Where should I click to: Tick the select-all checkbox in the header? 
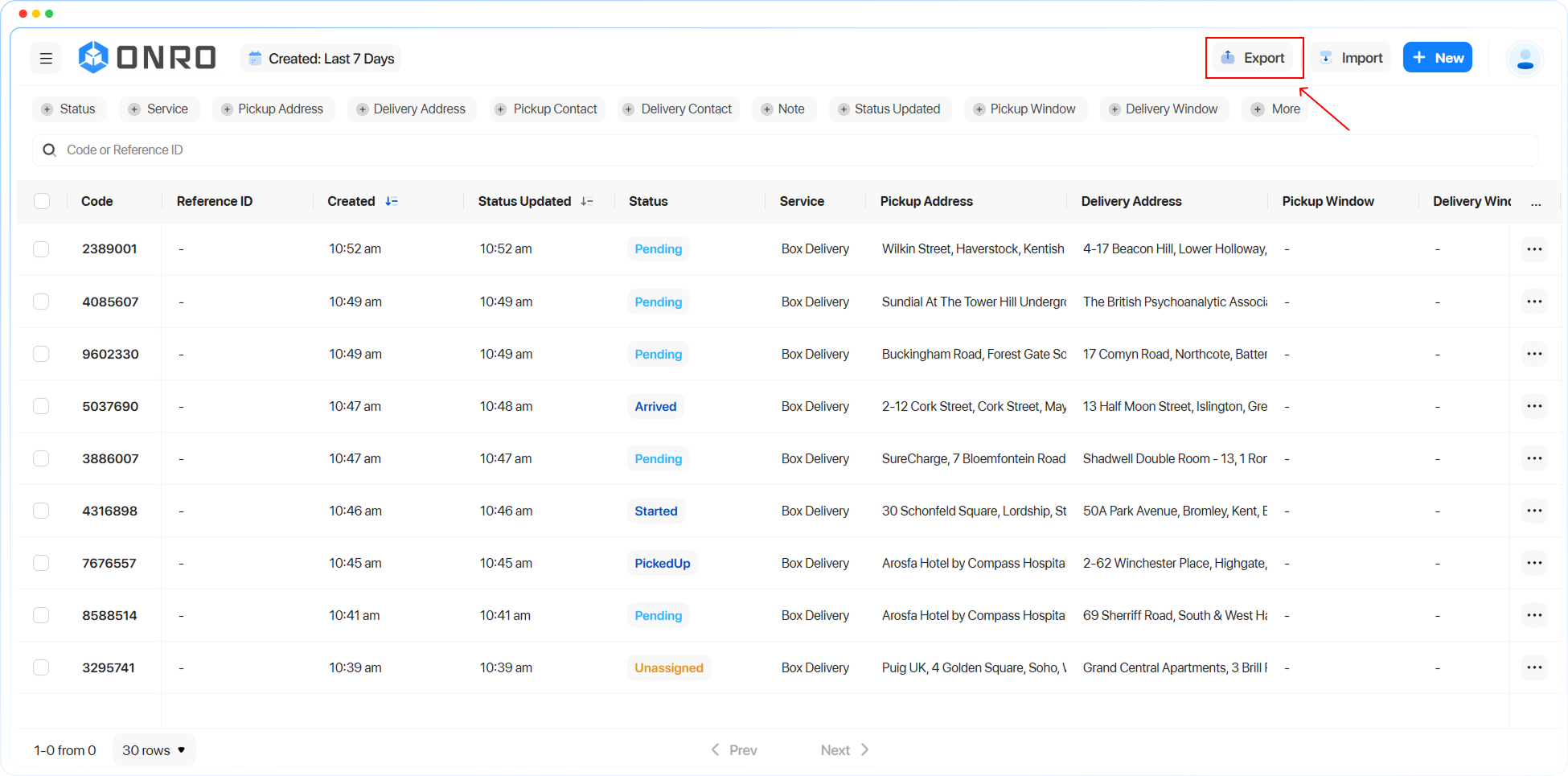pyautogui.click(x=42, y=201)
